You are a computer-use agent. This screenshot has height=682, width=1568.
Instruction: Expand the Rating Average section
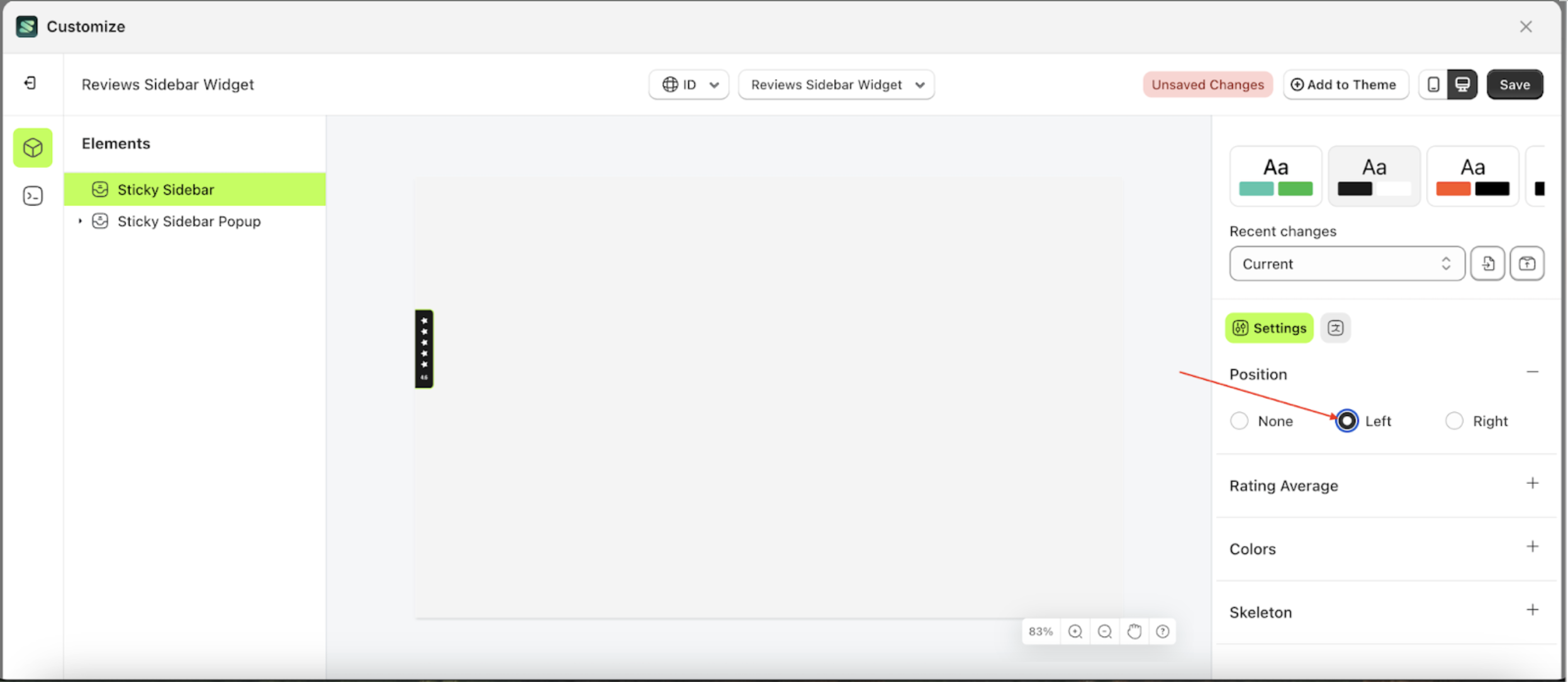tap(1533, 484)
